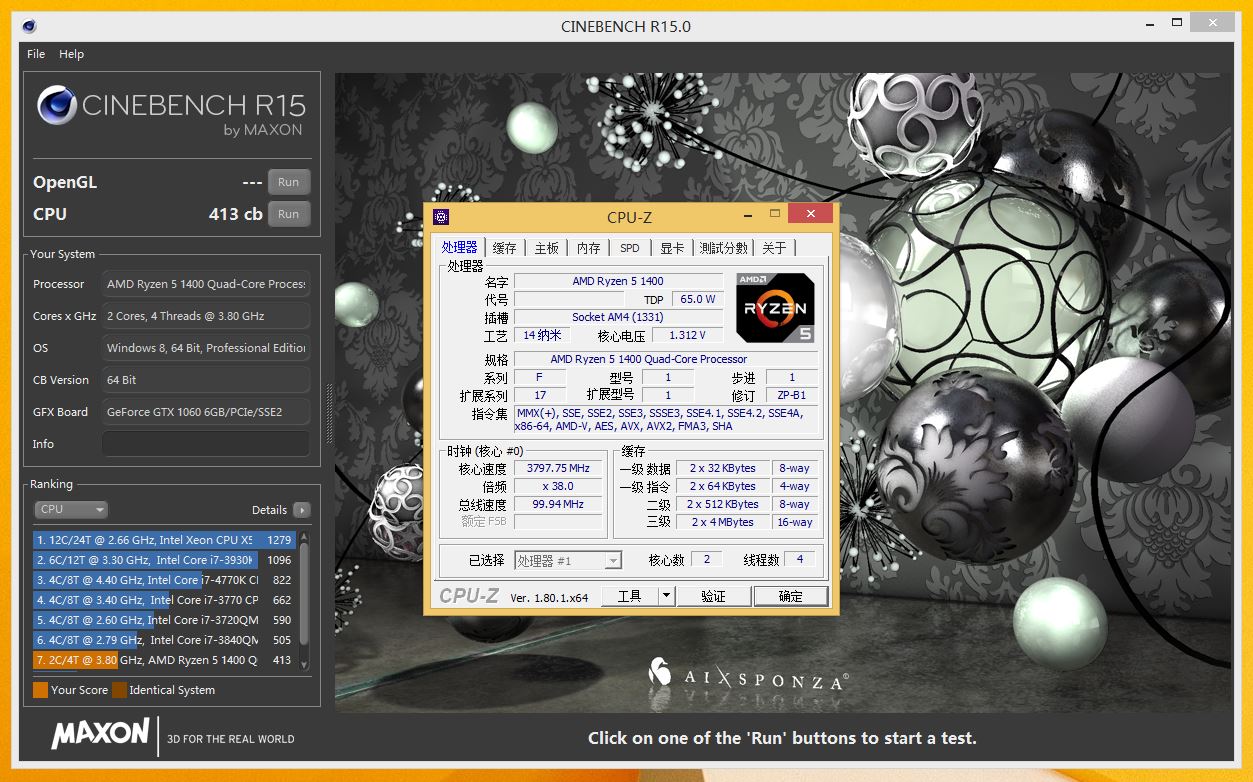Click the CPU-Z brand logo next to the version
This screenshot has width=1253, height=782.
[471, 595]
